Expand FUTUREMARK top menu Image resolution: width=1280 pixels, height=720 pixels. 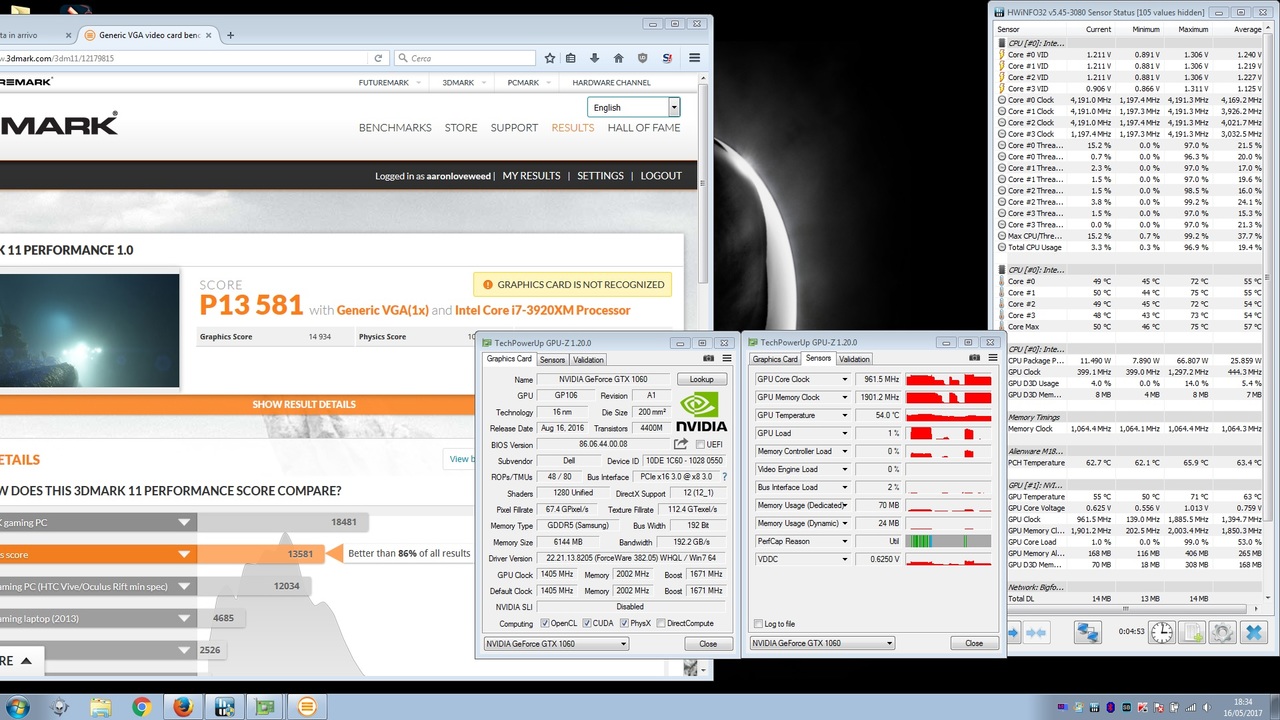(389, 83)
